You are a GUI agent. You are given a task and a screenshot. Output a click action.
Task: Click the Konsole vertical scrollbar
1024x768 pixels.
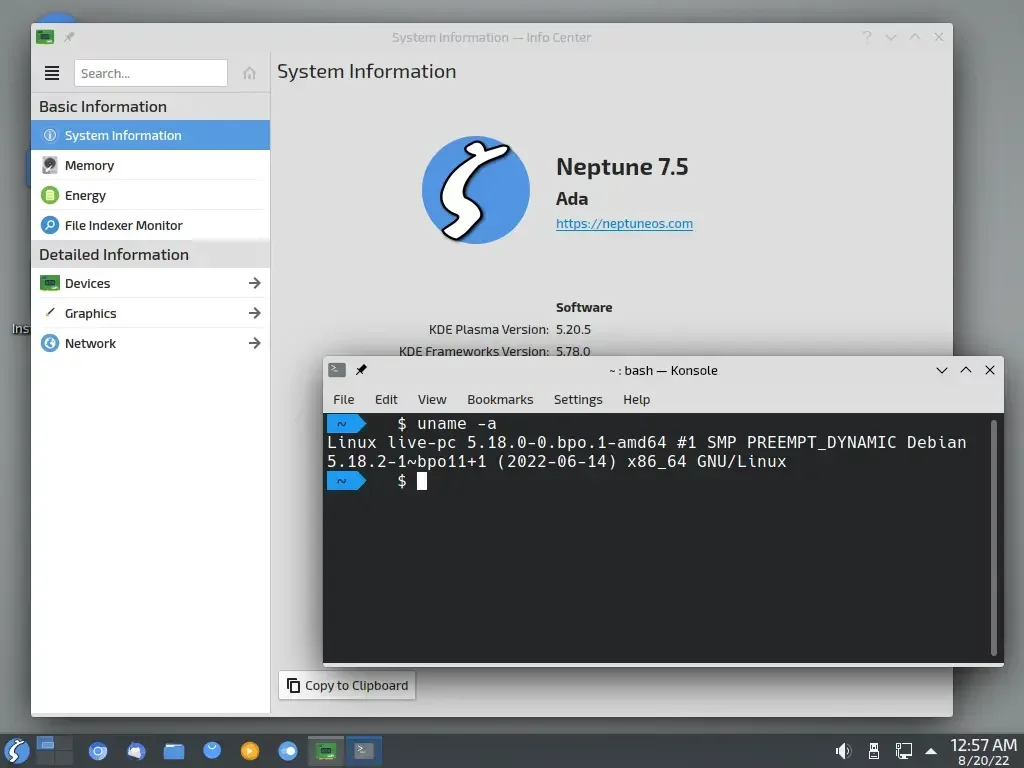coord(994,537)
